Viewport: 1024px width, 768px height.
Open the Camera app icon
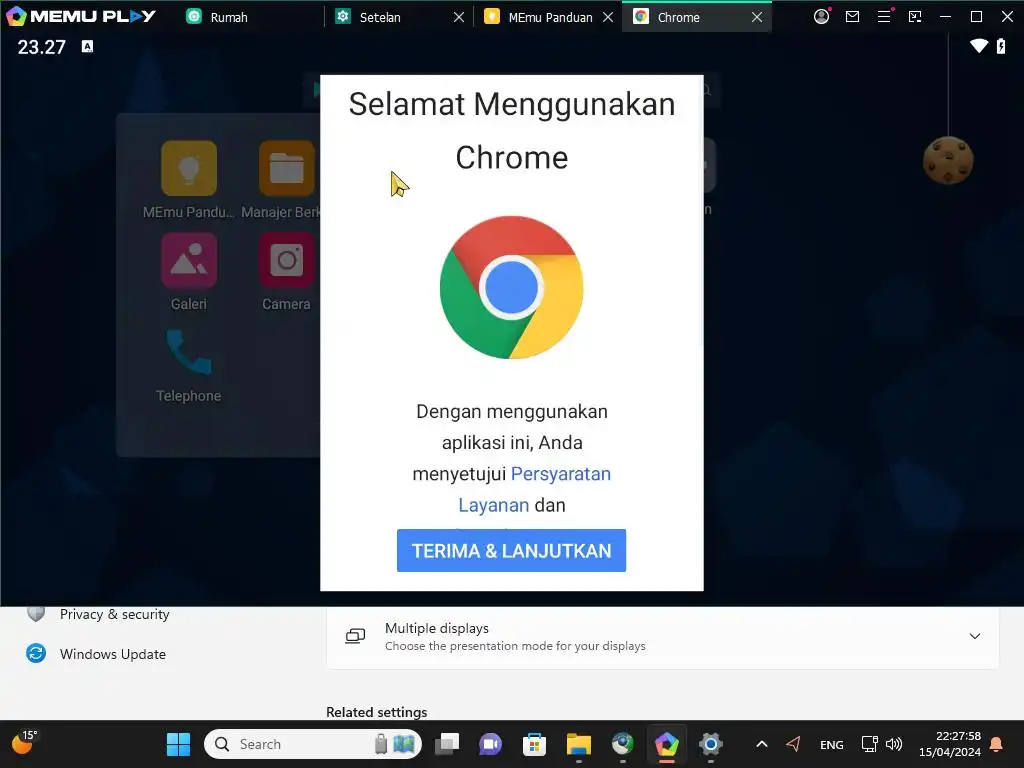click(287, 260)
